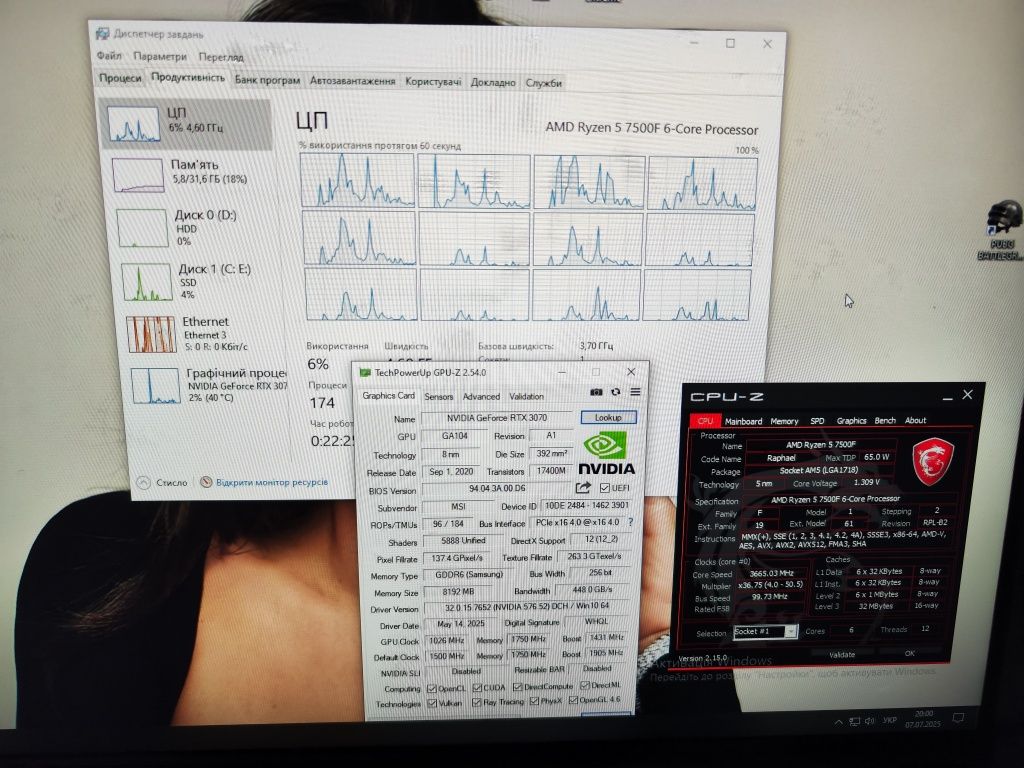The height and width of the screenshot is (768, 1024).
Task: Select the Диск 1 (C: E:) graph thumbnail
Action: [x=147, y=281]
